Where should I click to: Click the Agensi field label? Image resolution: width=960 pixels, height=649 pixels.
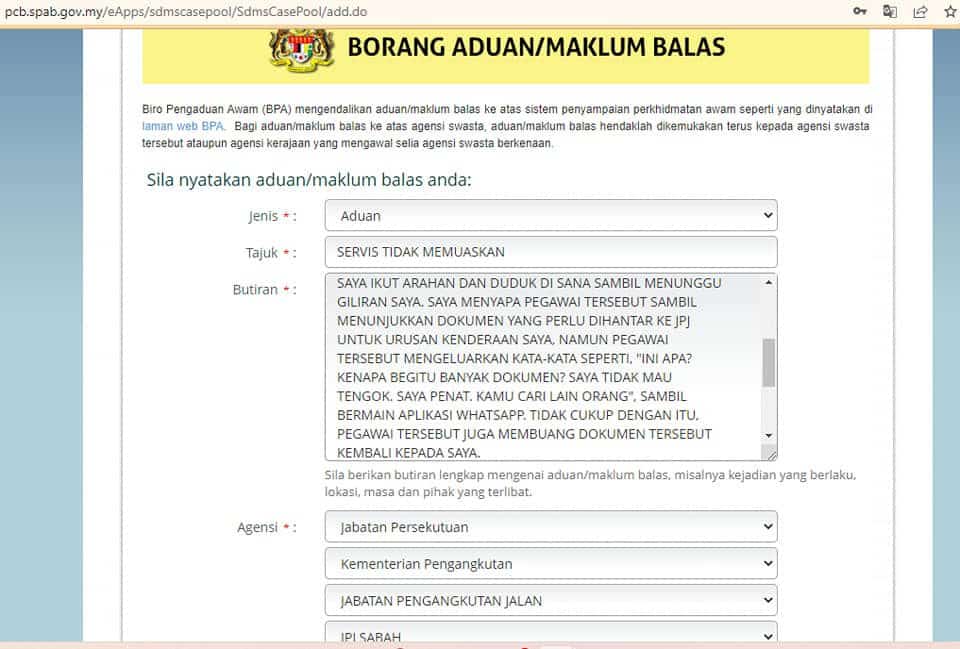(267, 527)
